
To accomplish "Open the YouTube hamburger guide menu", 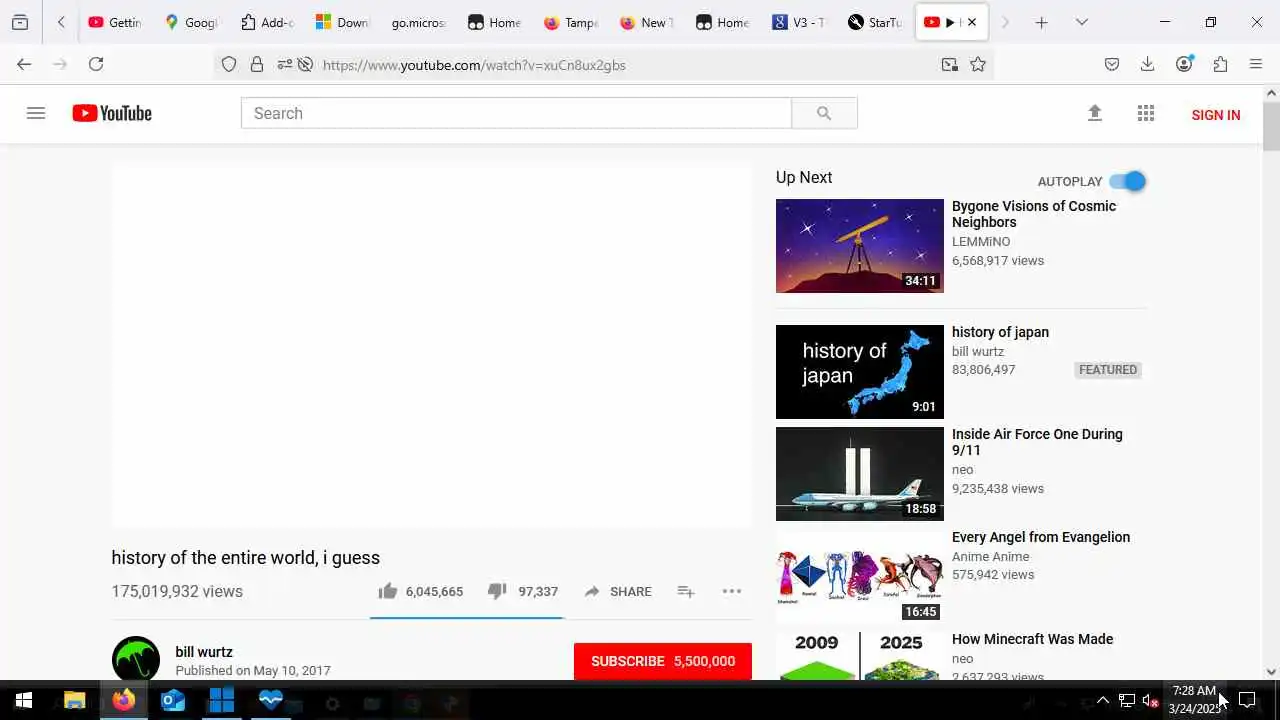I will click(x=36, y=113).
